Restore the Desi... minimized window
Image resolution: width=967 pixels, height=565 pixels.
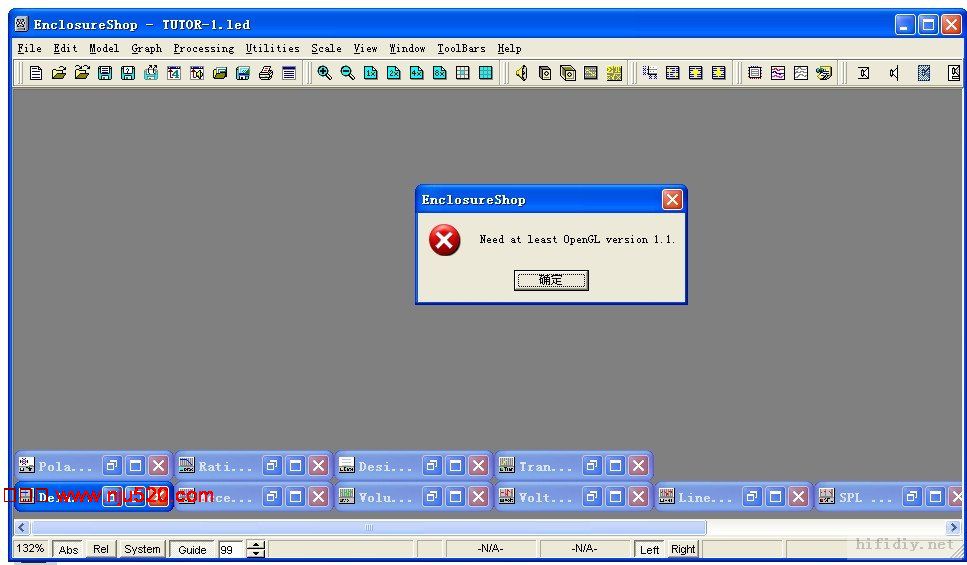[x=432, y=465]
